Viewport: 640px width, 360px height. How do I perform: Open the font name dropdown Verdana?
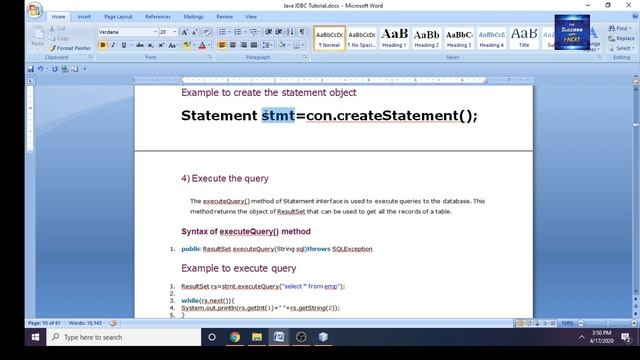(x=155, y=32)
